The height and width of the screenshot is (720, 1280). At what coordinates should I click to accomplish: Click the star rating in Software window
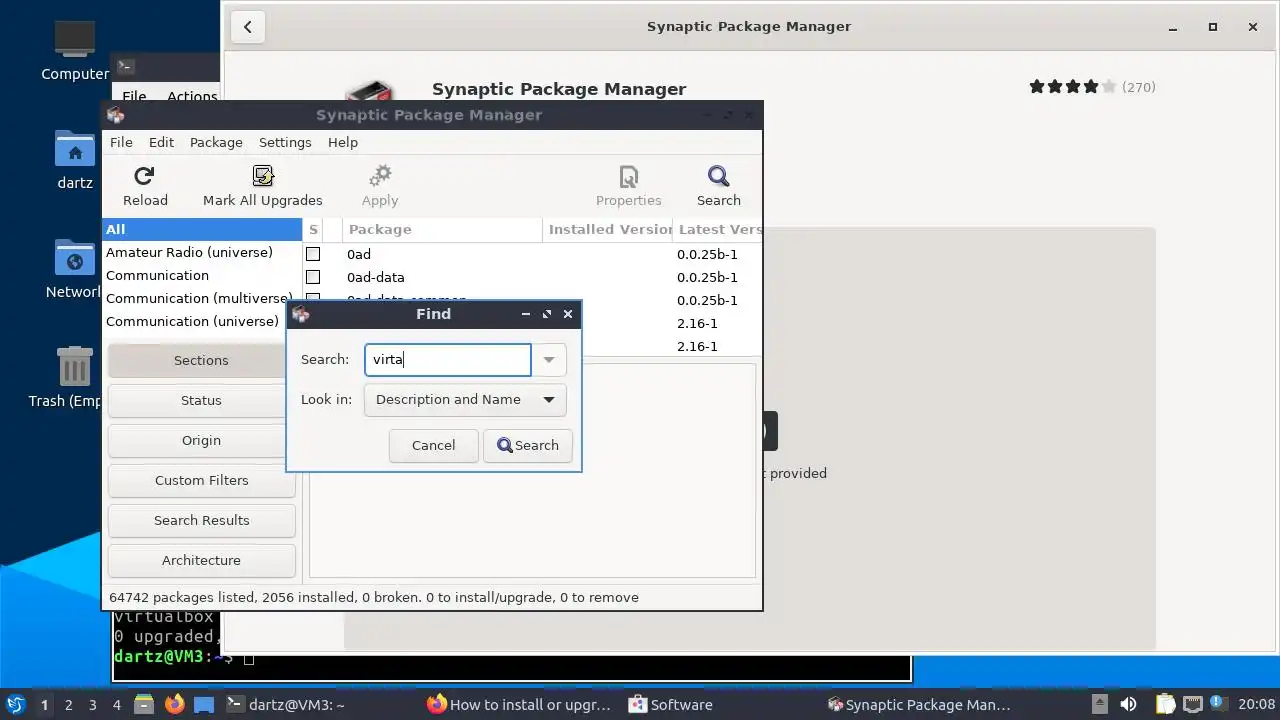pos(1071,87)
